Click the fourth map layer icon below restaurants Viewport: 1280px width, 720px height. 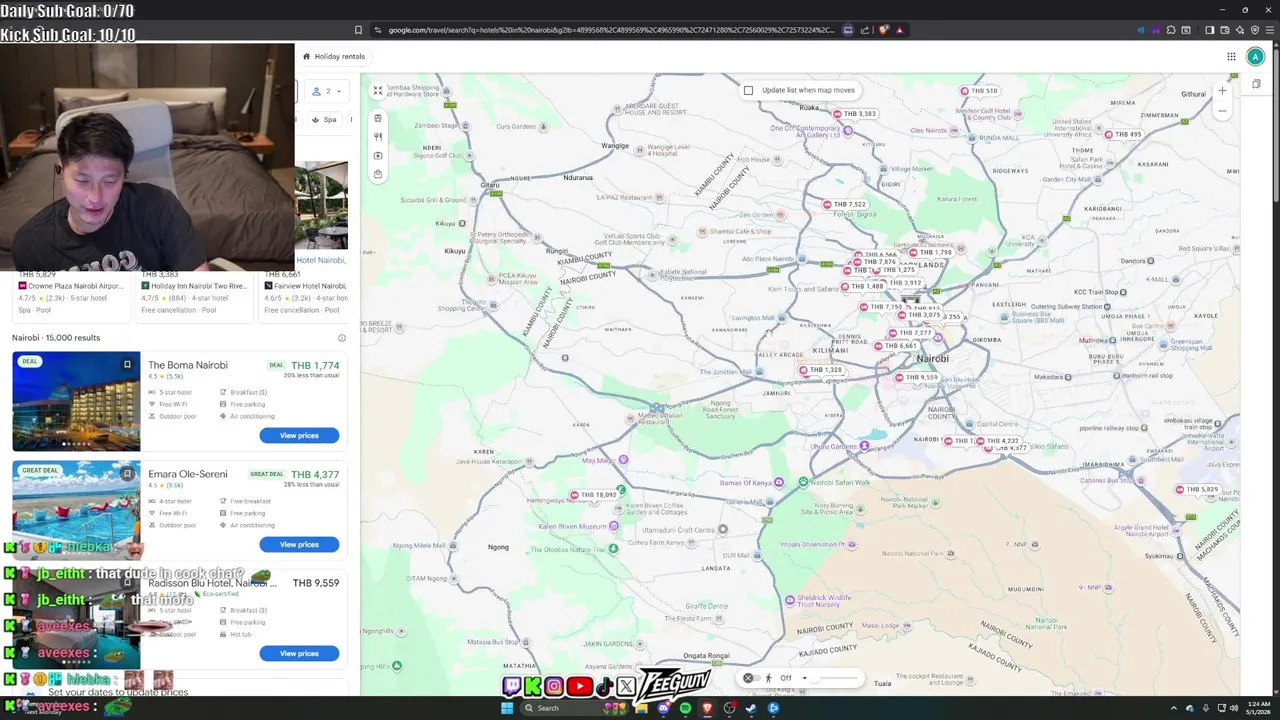click(378, 155)
